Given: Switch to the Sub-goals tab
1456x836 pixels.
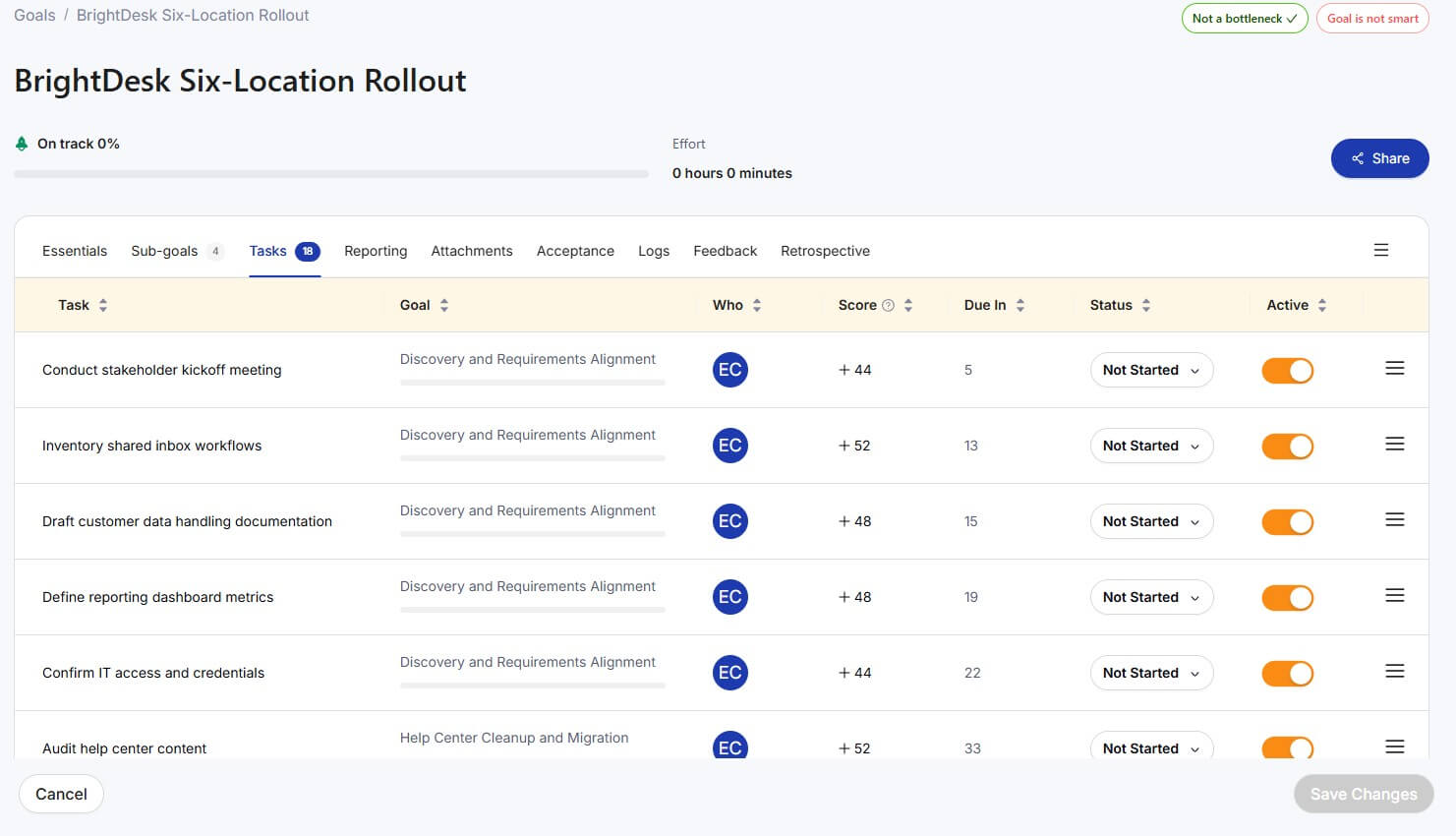Looking at the screenshot, I should pyautogui.click(x=177, y=251).
